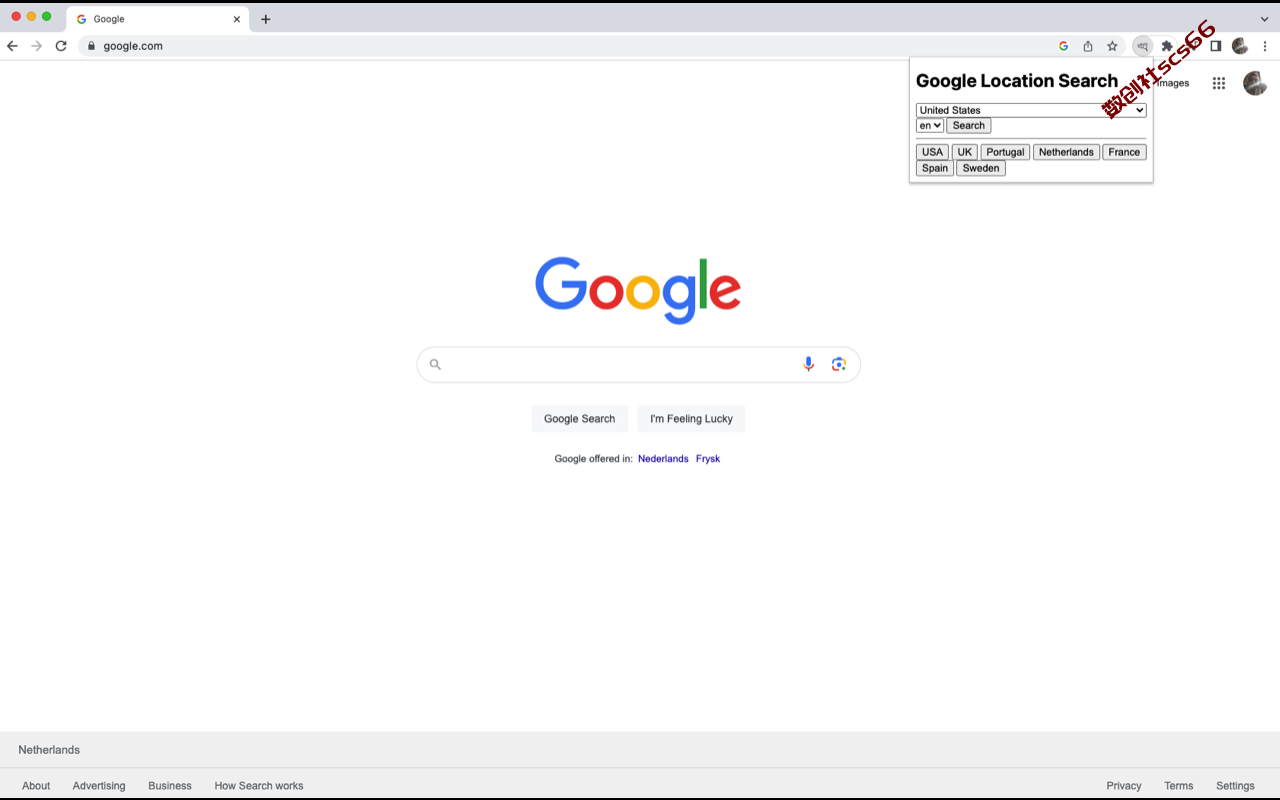This screenshot has width=1280, height=800.
Task: Toggle the browser side panel
Action: click(x=1216, y=46)
